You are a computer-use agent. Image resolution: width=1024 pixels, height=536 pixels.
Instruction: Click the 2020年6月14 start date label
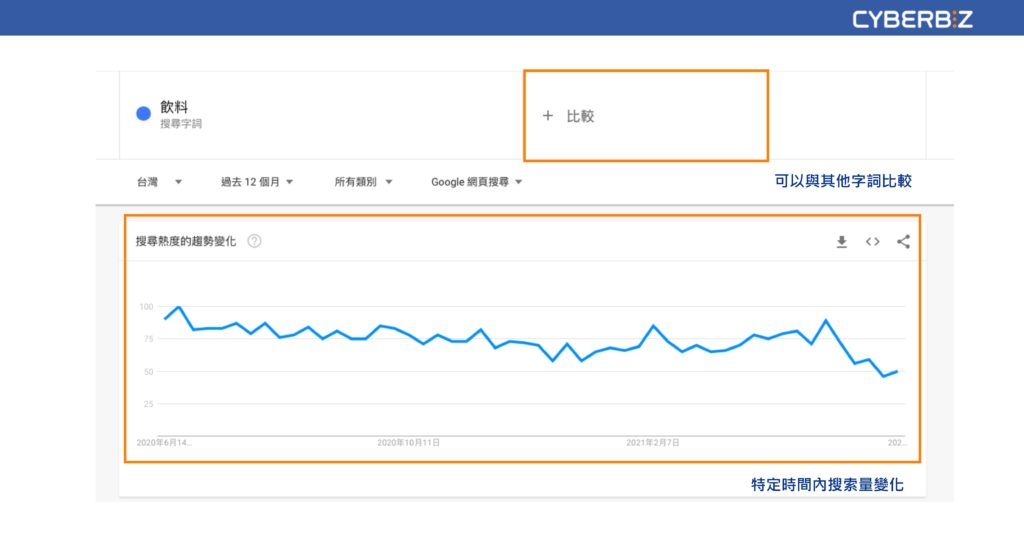(x=164, y=442)
